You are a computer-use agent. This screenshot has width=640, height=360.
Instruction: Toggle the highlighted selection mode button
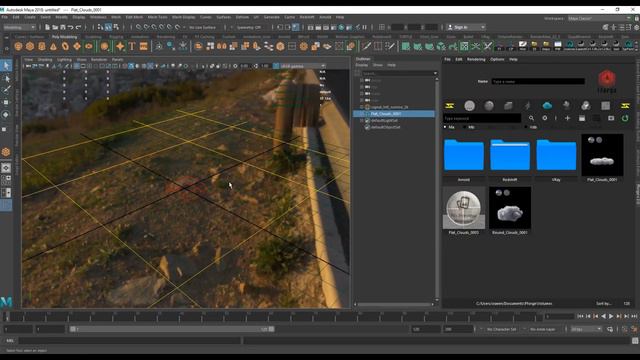click(x=108, y=27)
